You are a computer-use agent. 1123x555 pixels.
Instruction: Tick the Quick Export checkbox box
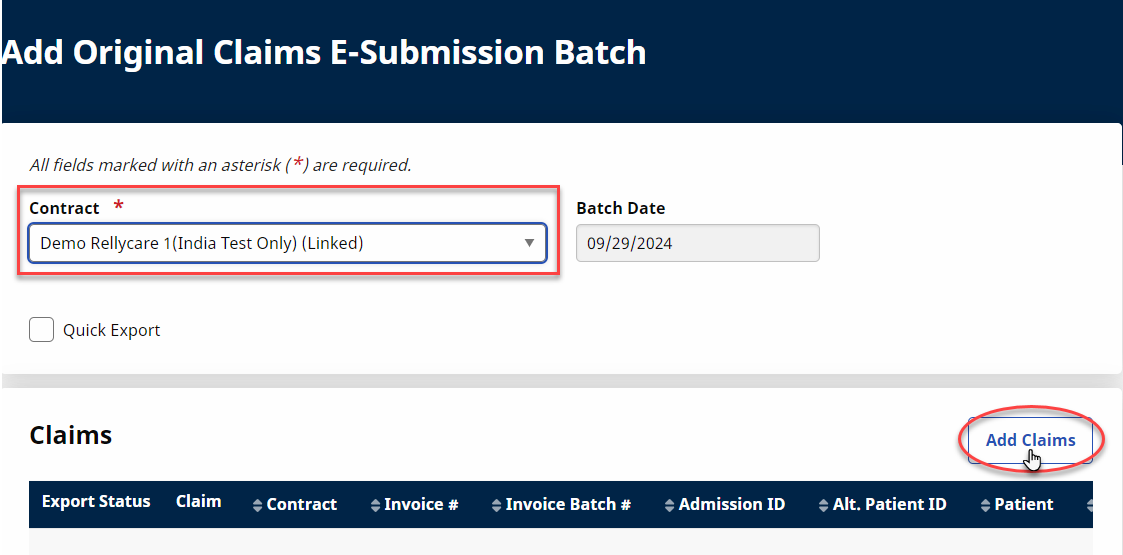[x=41, y=330]
